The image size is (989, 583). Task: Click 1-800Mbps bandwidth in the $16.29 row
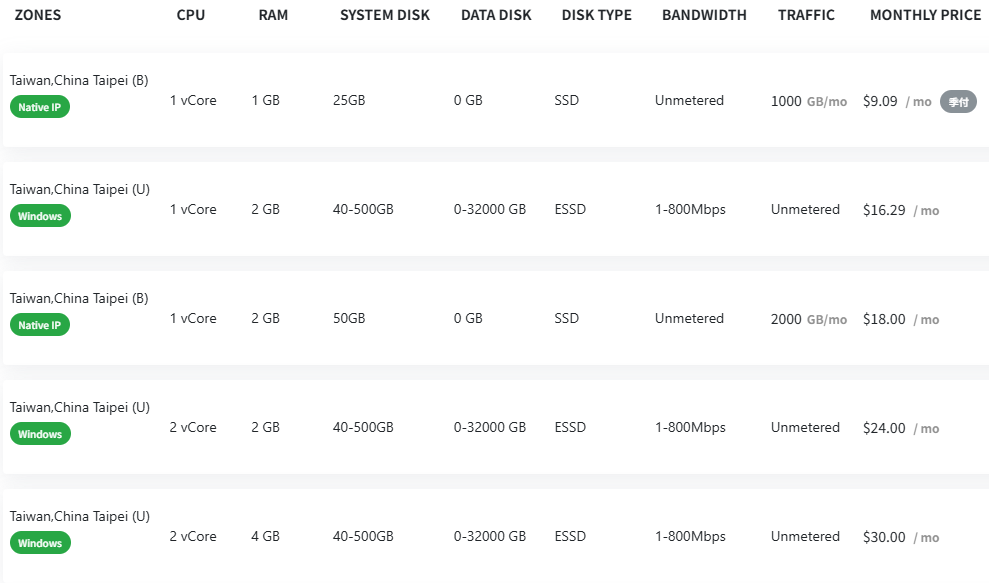[x=690, y=209]
